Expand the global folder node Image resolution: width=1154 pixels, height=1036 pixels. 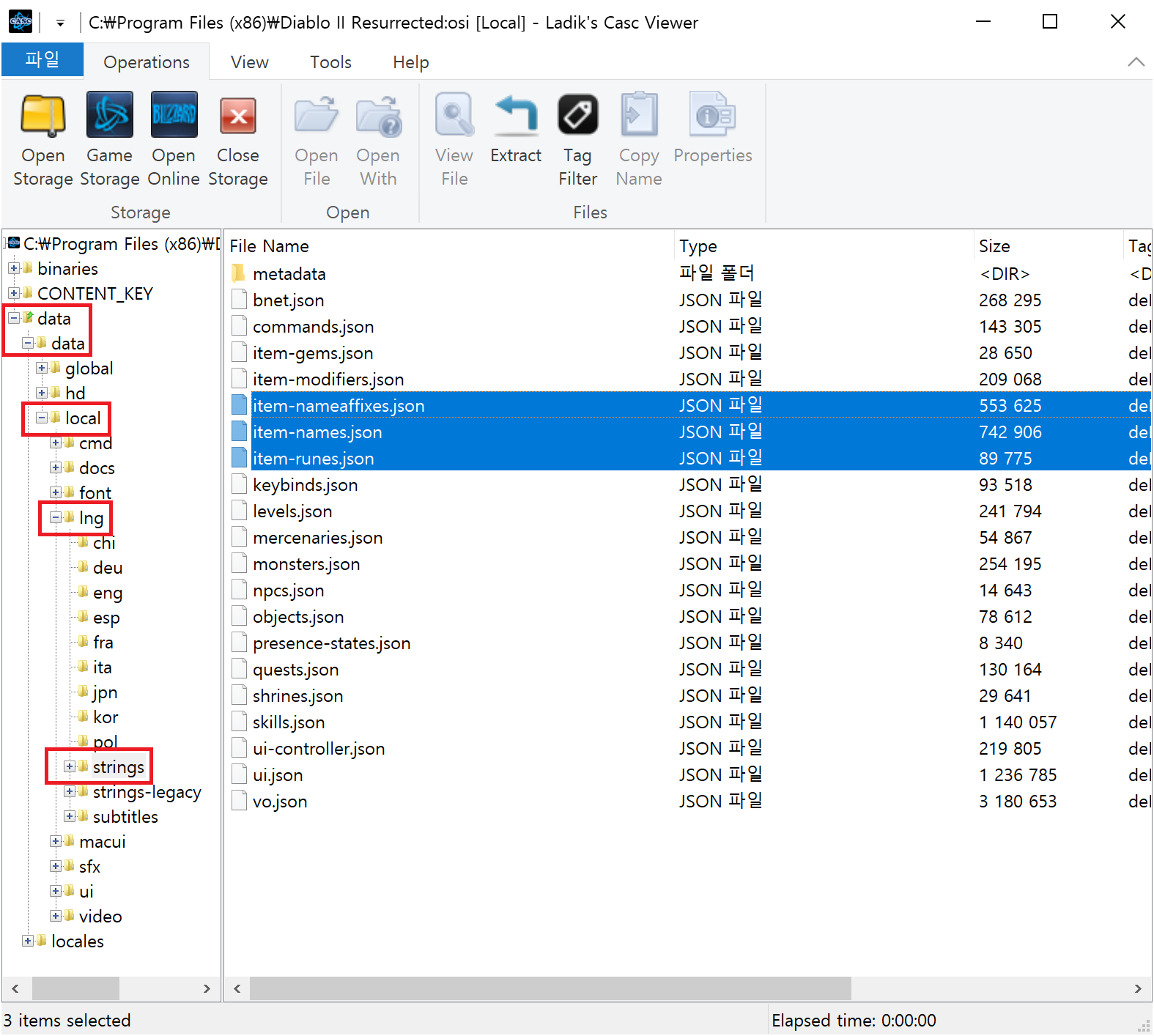tap(42, 368)
